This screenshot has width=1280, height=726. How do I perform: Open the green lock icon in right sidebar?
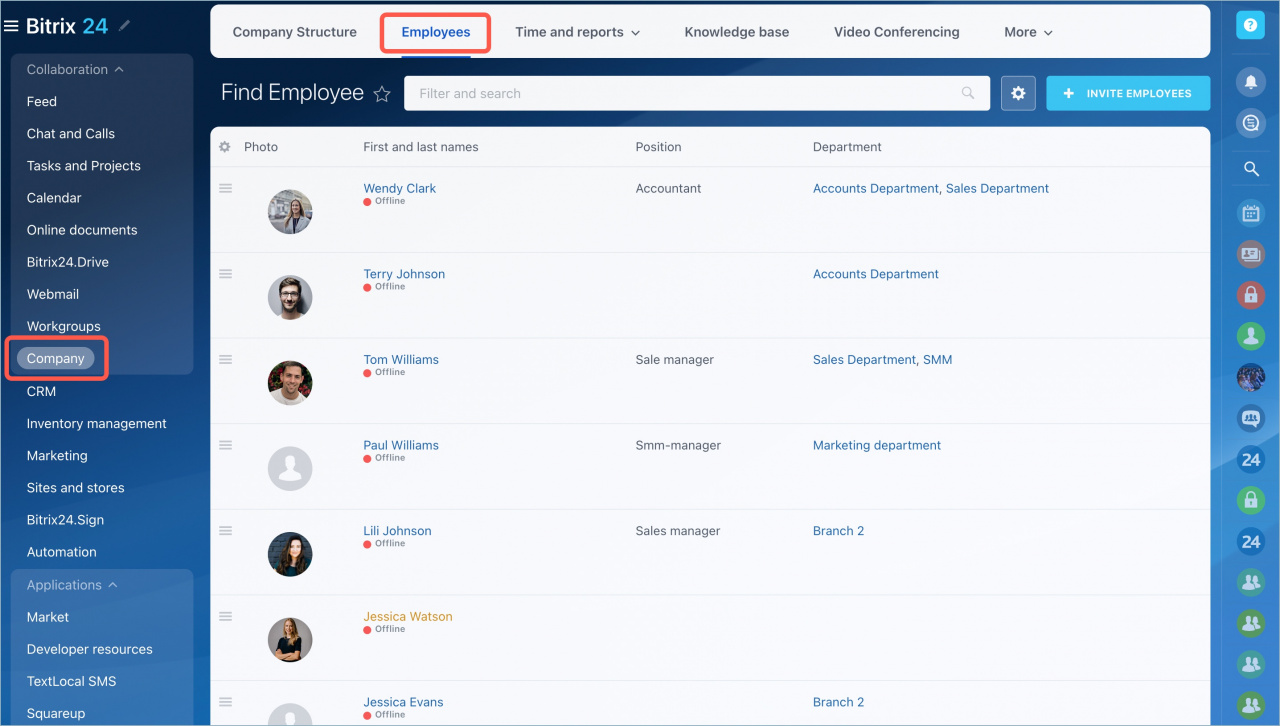click(x=1250, y=499)
